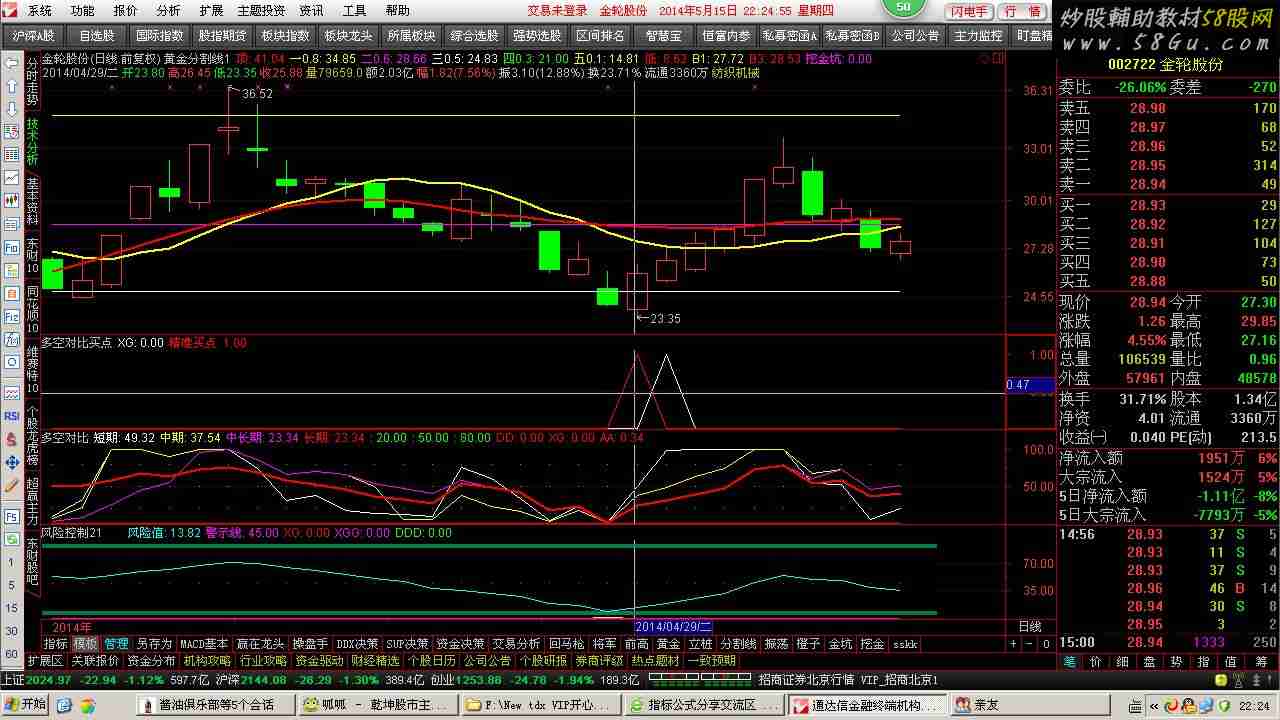
Task: Open the 机构攻略 bottom tab
Action: [x=208, y=661]
